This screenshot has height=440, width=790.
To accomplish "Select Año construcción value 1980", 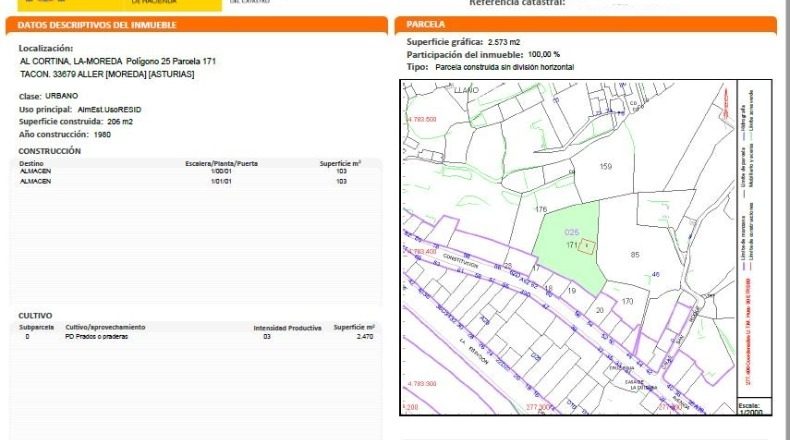I will click(x=102, y=135).
